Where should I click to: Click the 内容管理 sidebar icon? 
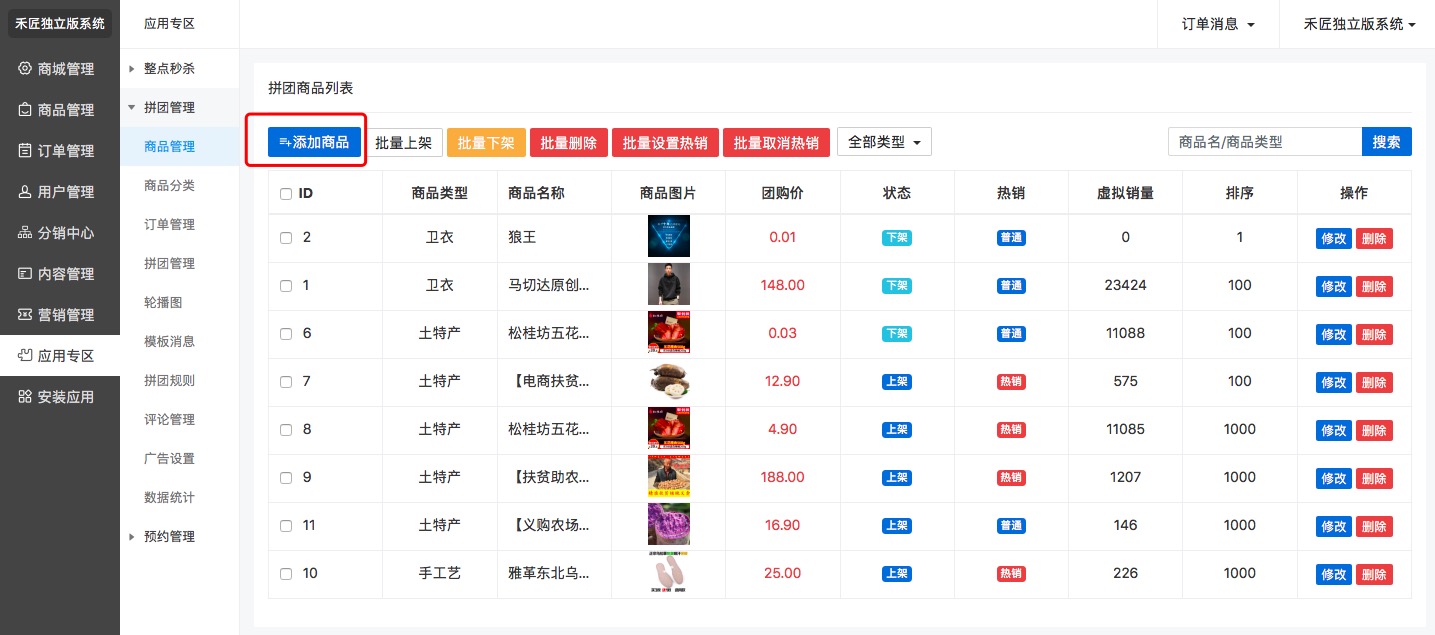[x=25, y=274]
